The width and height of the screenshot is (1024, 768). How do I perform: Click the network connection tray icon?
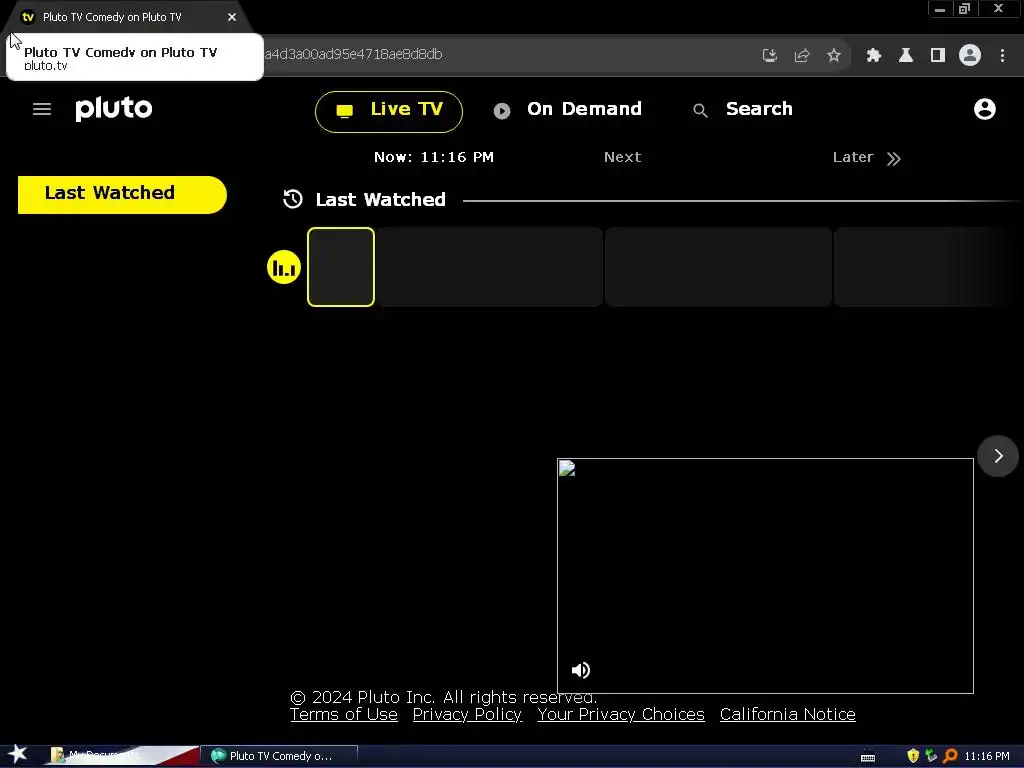coord(931,756)
